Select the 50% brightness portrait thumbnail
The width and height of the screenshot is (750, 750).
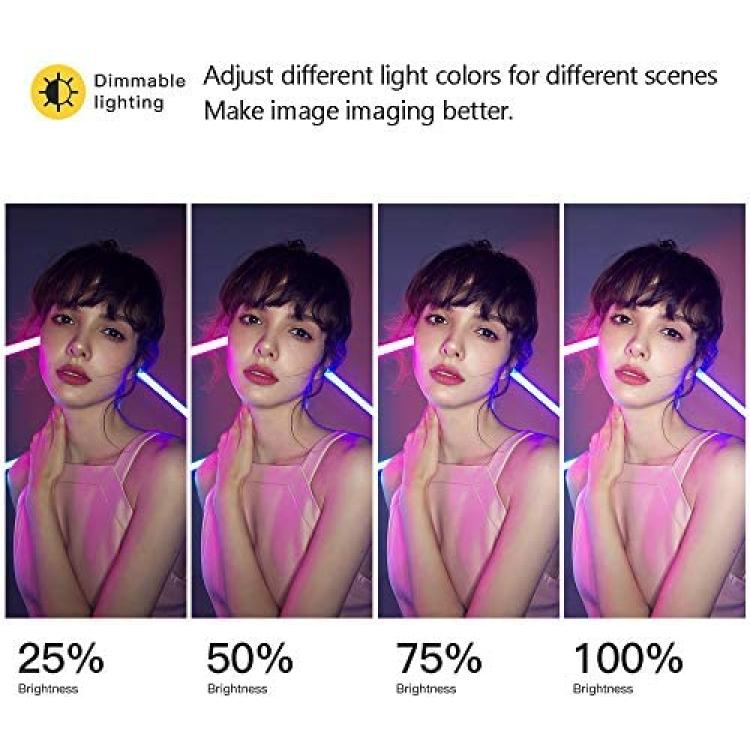click(x=282, y=410)
